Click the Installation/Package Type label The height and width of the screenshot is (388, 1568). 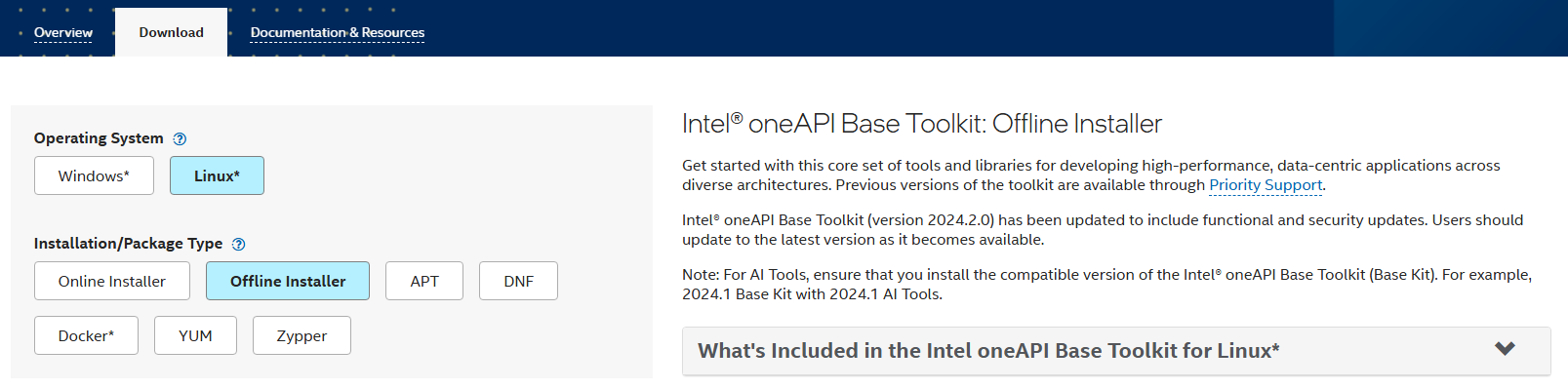pyautogui.click(x=128, y=244)
